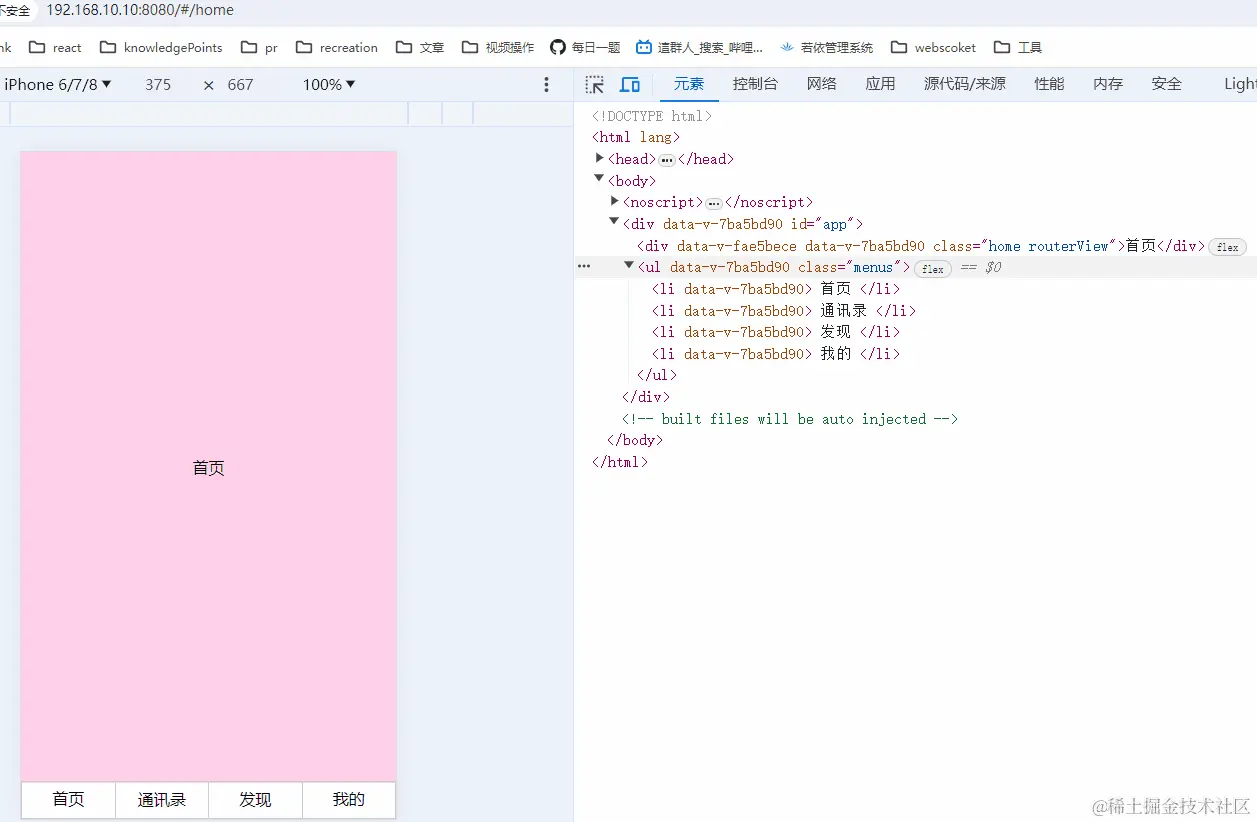Tap 首页 in the bottom menu
This screenshot has height=822, width=1257.
68,800
